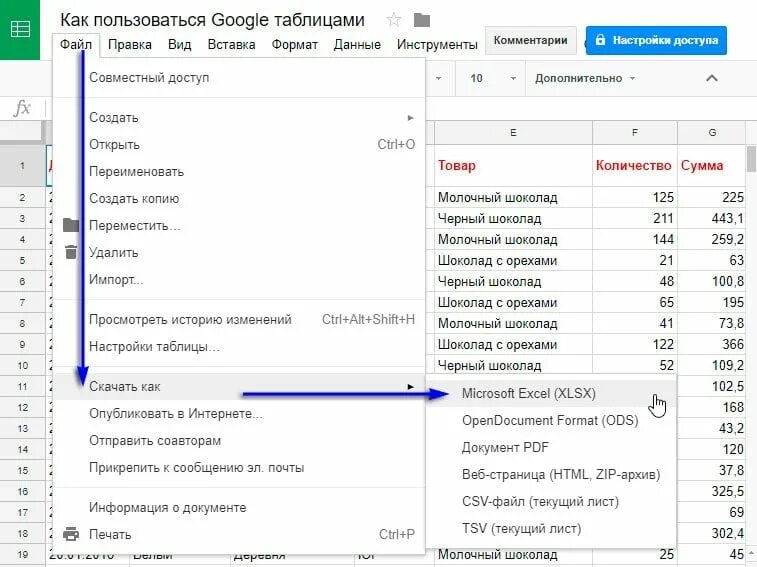This screenshot has height=567, width=757.
Task: Click Опубликовать в Интернете menu entry
Action: [176, 413]
